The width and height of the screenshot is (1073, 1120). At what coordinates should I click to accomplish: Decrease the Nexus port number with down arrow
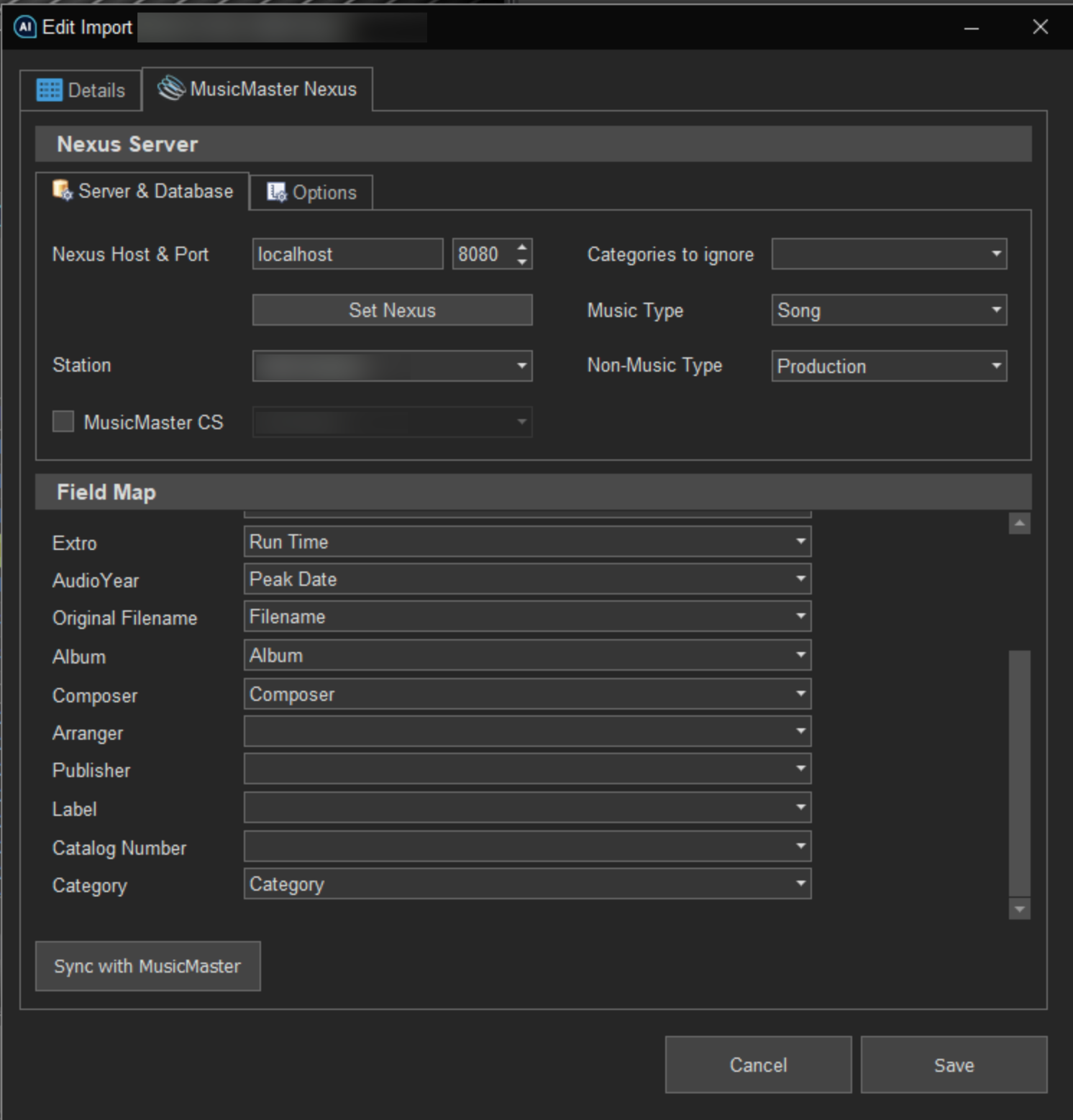[522, 262]
